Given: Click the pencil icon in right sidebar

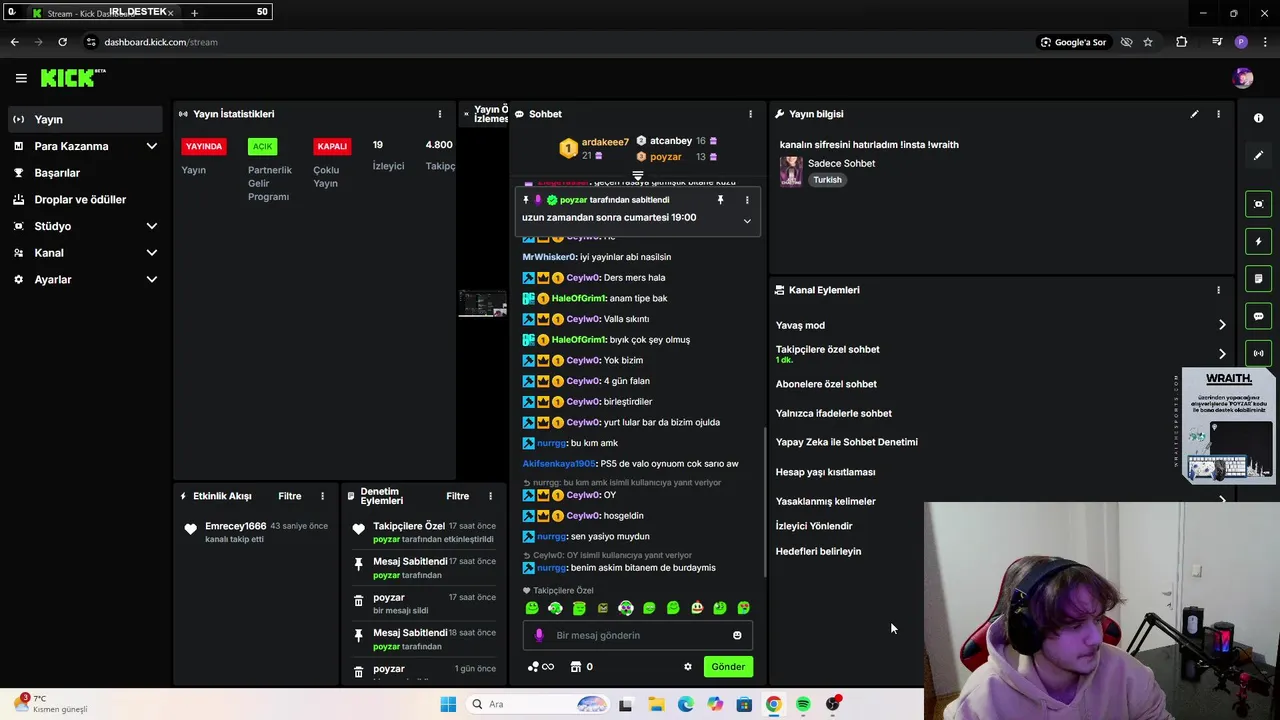Looking at the screenshot, I should 1258,155.
